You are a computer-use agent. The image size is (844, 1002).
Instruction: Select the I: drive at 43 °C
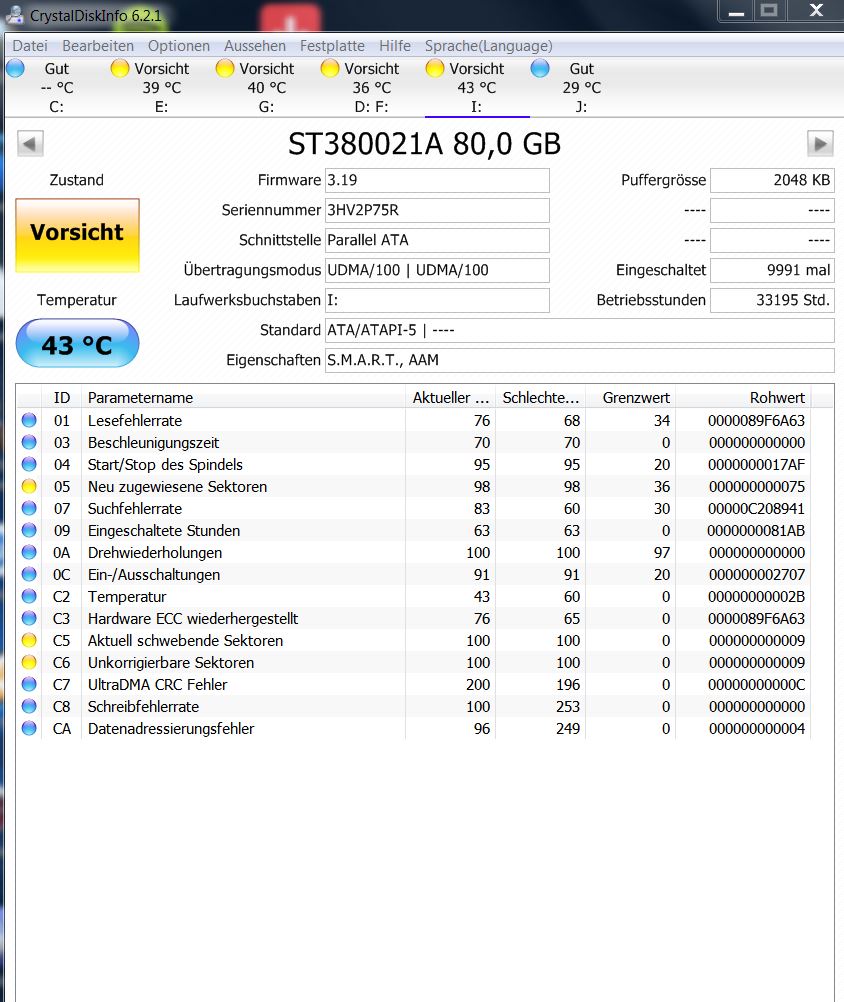tap(477, 88)
